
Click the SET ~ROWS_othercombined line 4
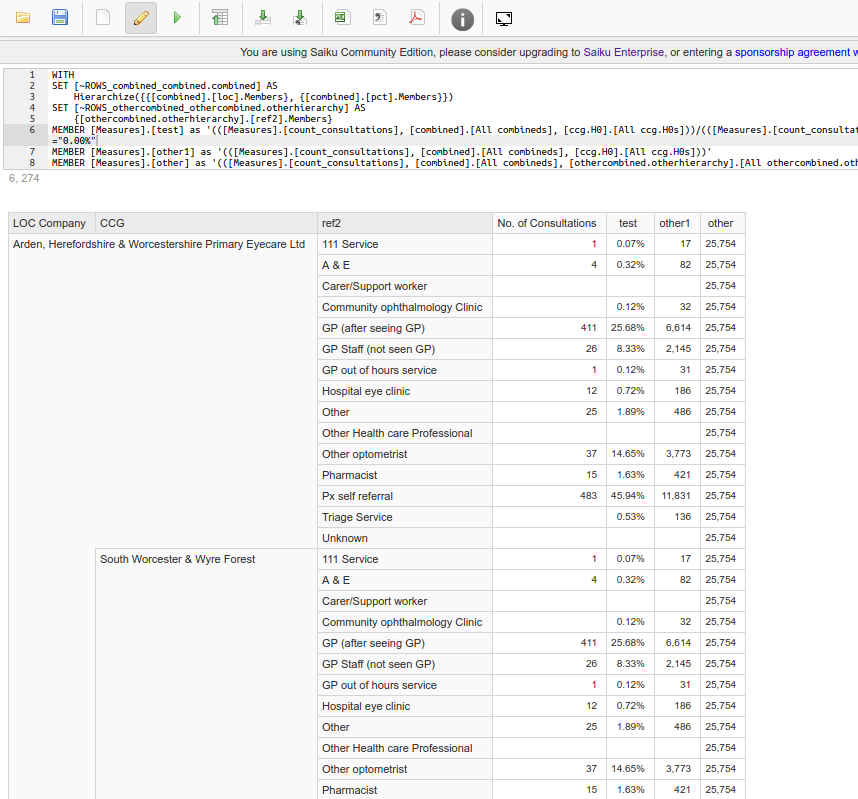[x=208, y=108]
